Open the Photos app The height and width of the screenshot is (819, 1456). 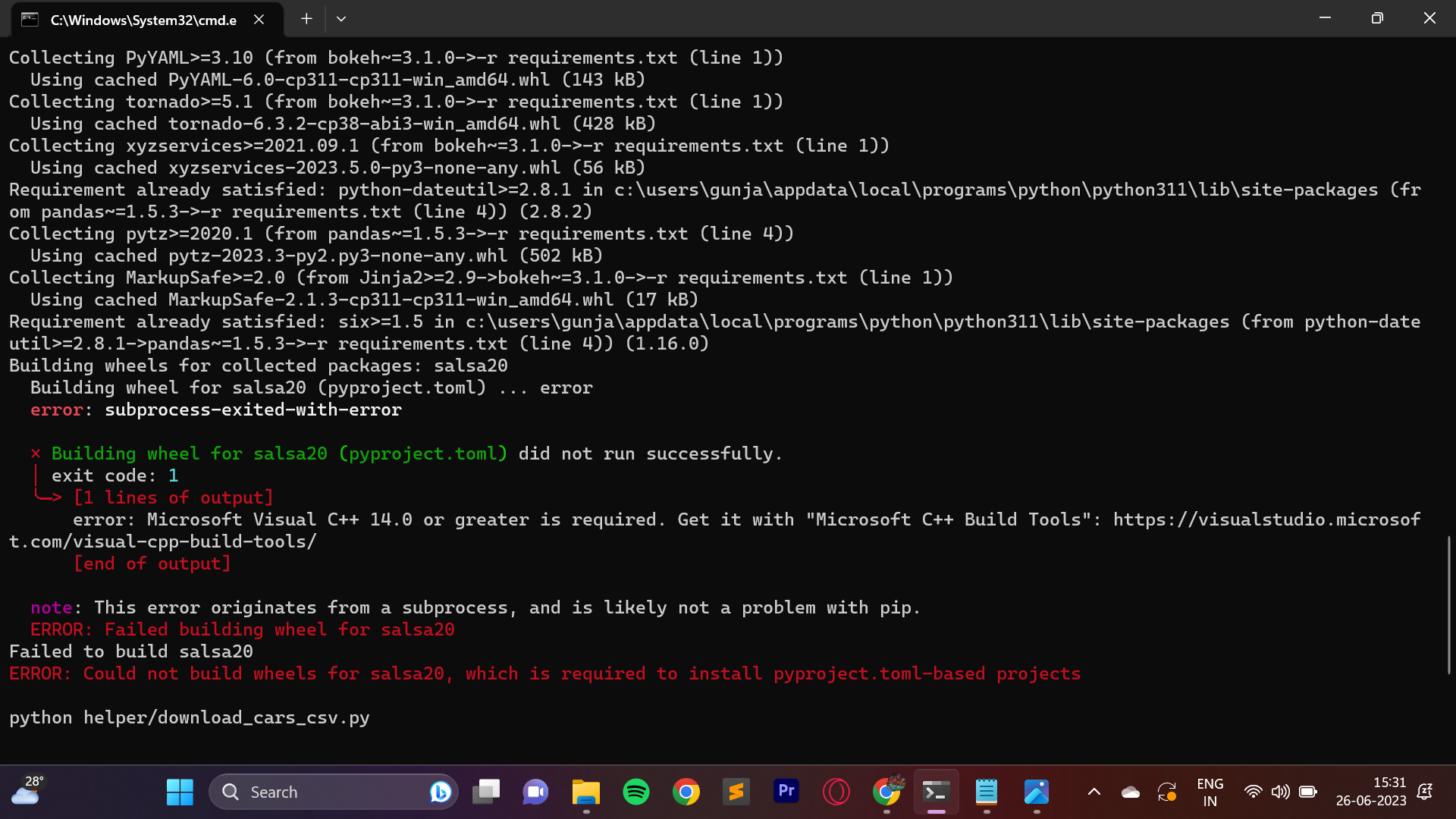point(1037,791)
